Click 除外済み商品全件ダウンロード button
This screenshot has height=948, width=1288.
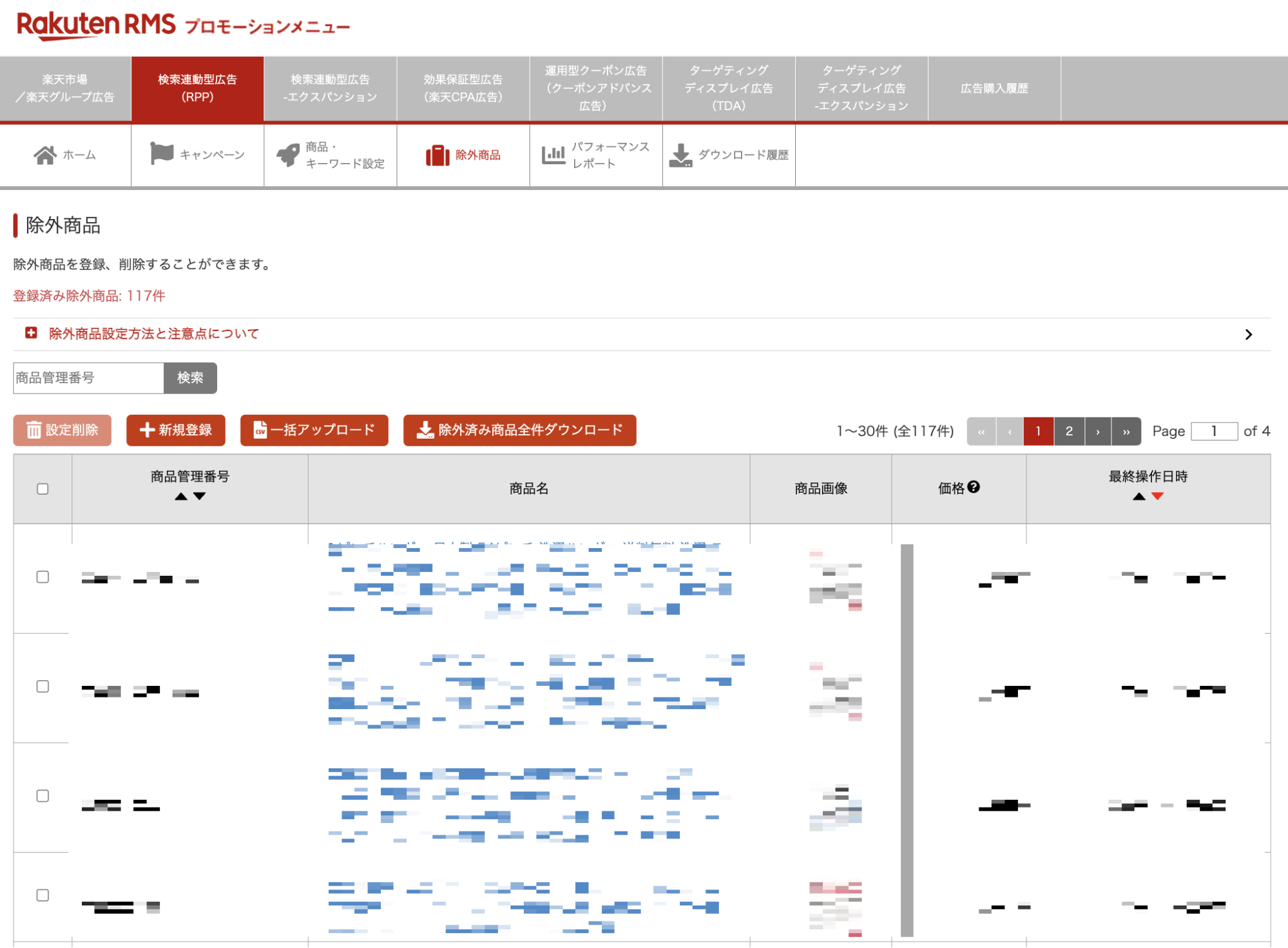click(x=519, y=430)
